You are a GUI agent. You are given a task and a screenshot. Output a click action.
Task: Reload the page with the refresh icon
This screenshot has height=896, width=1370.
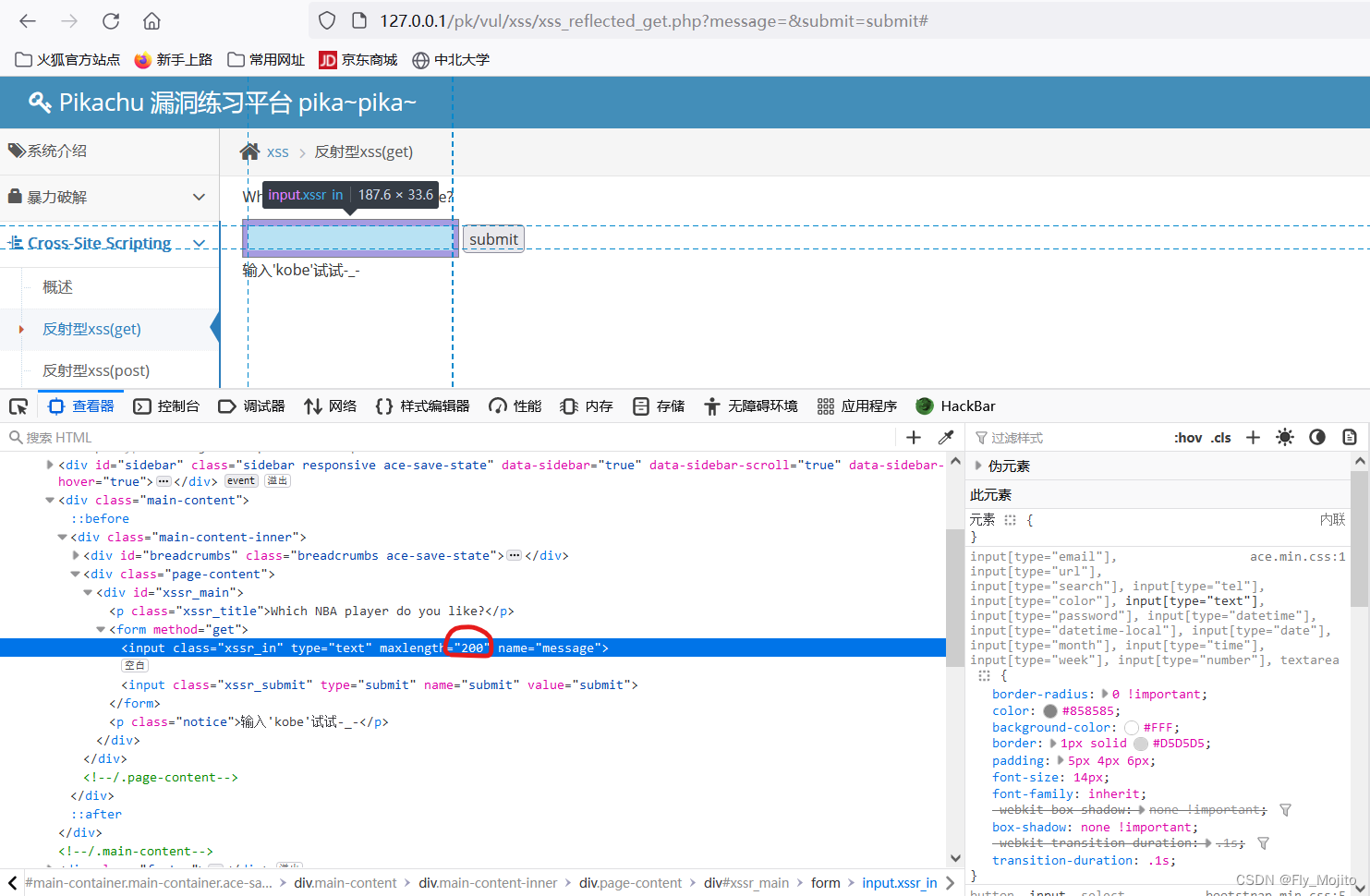point(111,20)
